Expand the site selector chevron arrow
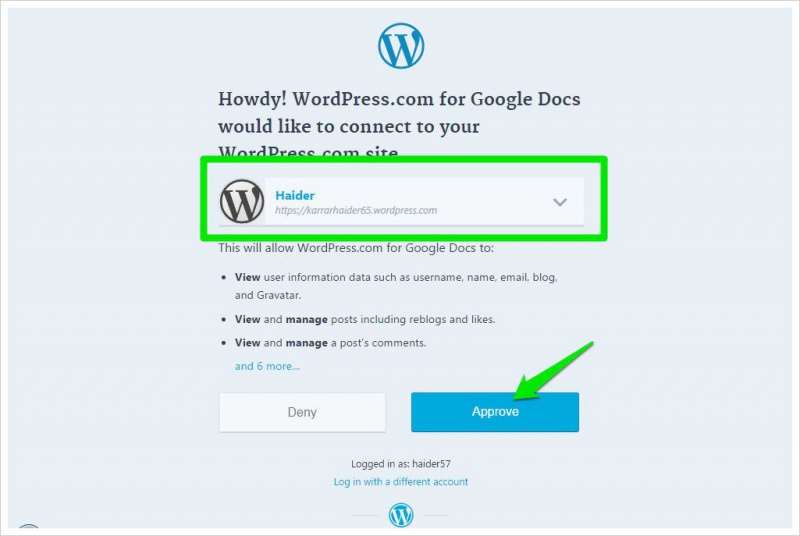800x536 pixels. [x=560, y=202]
